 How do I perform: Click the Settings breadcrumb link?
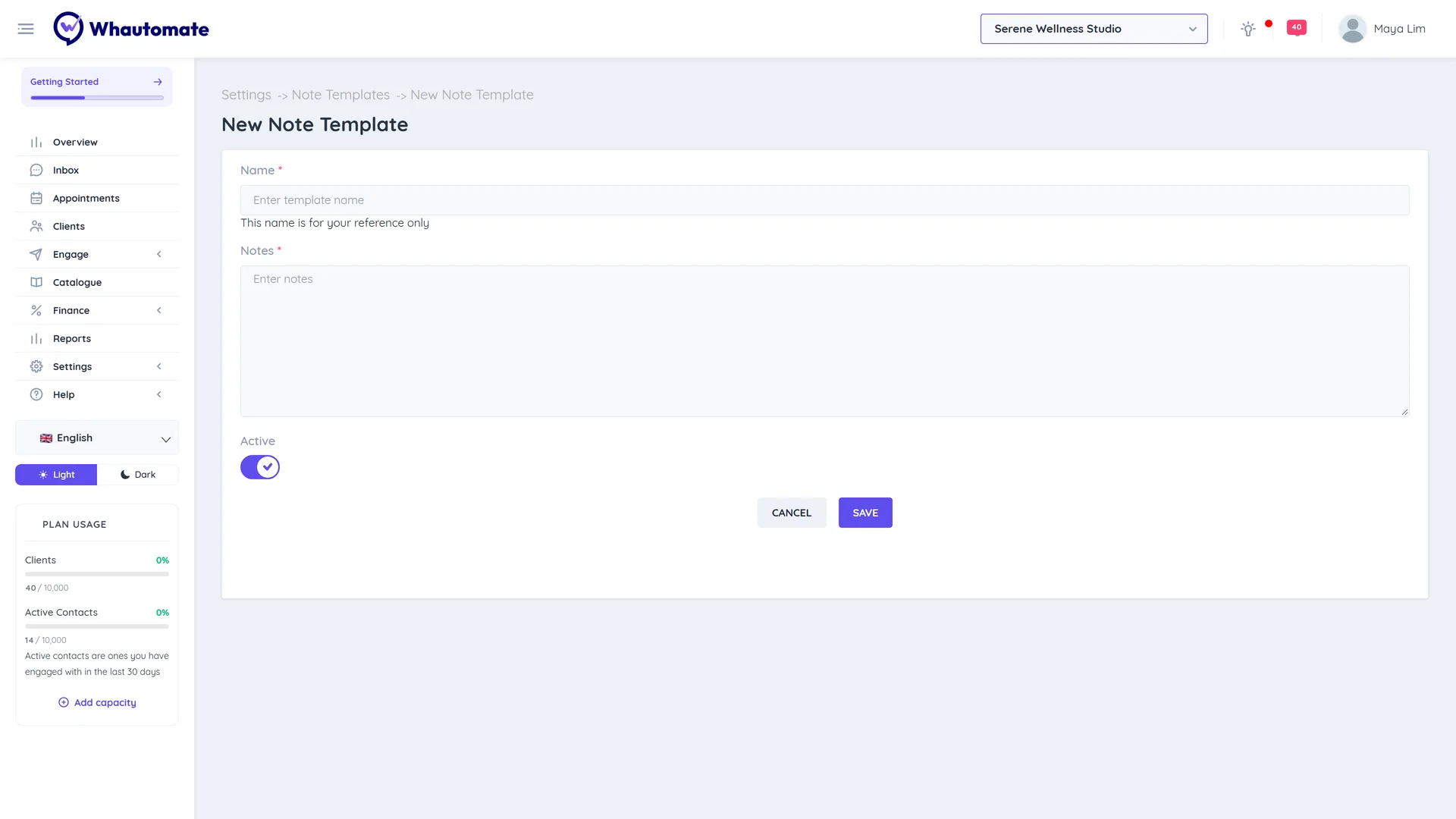pos(246,95)
